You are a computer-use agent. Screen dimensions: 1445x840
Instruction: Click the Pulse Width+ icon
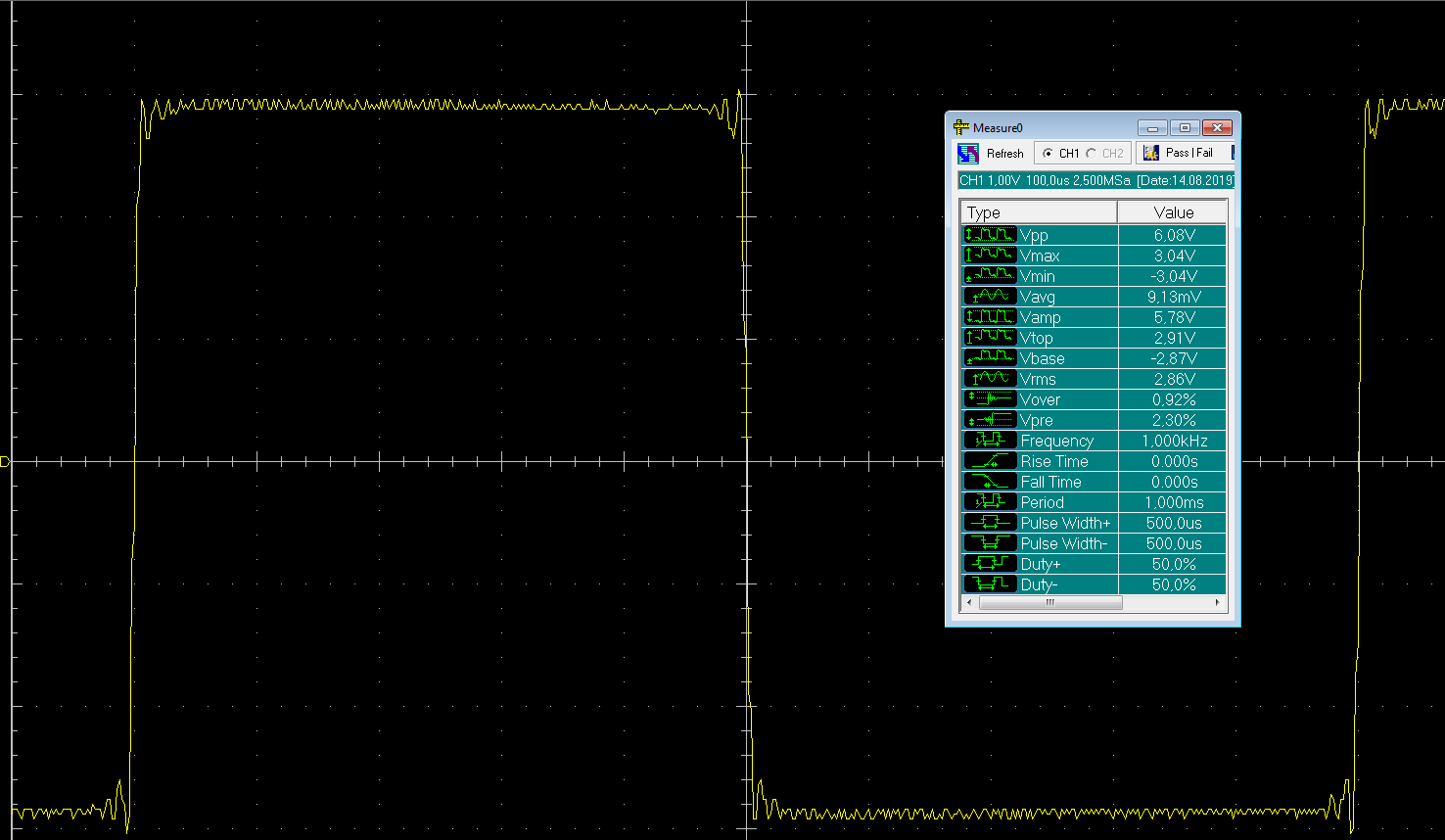990,523
